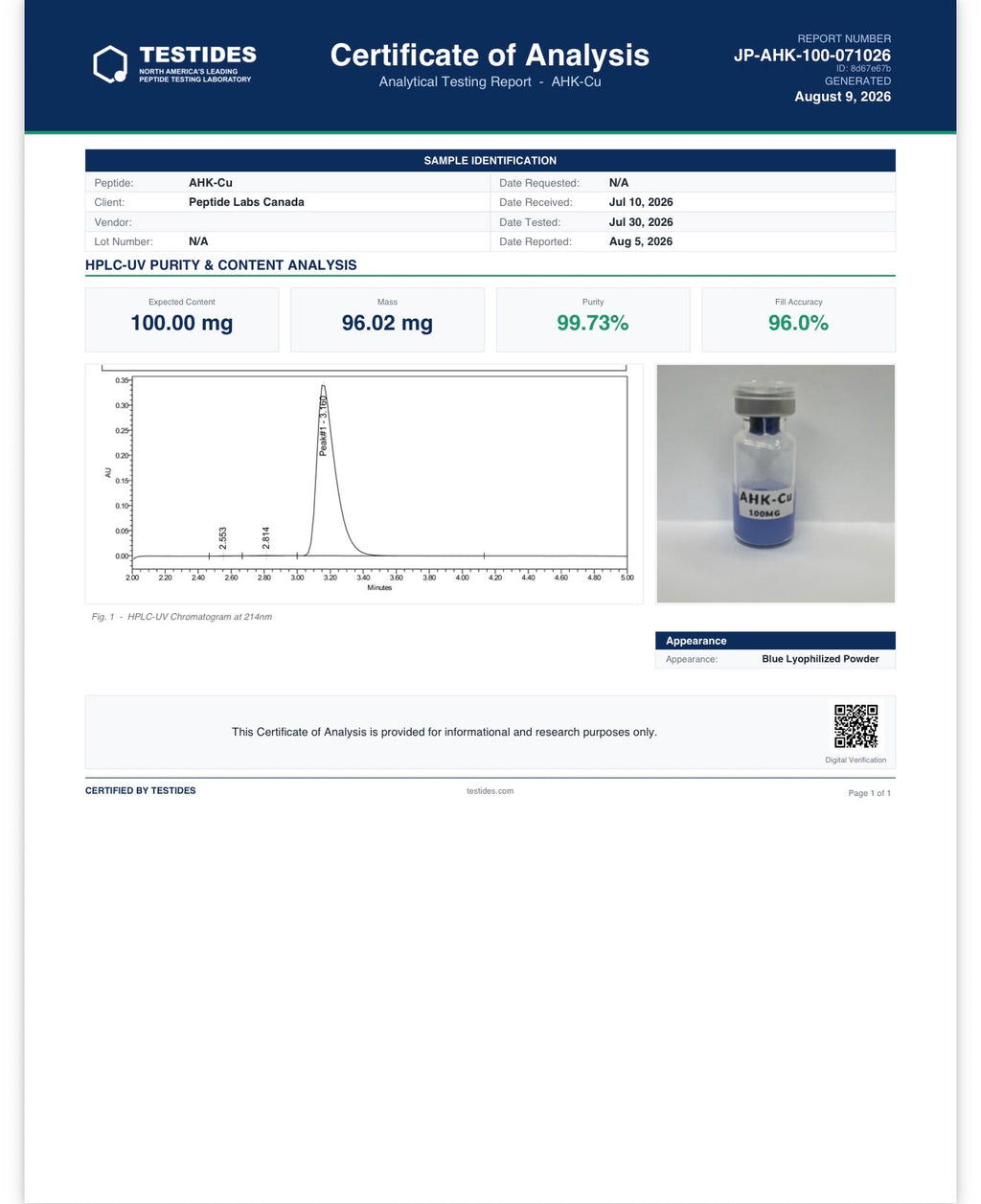Click the AU axis label
This screenshot has height=1204, width=981.
[108, 472]
